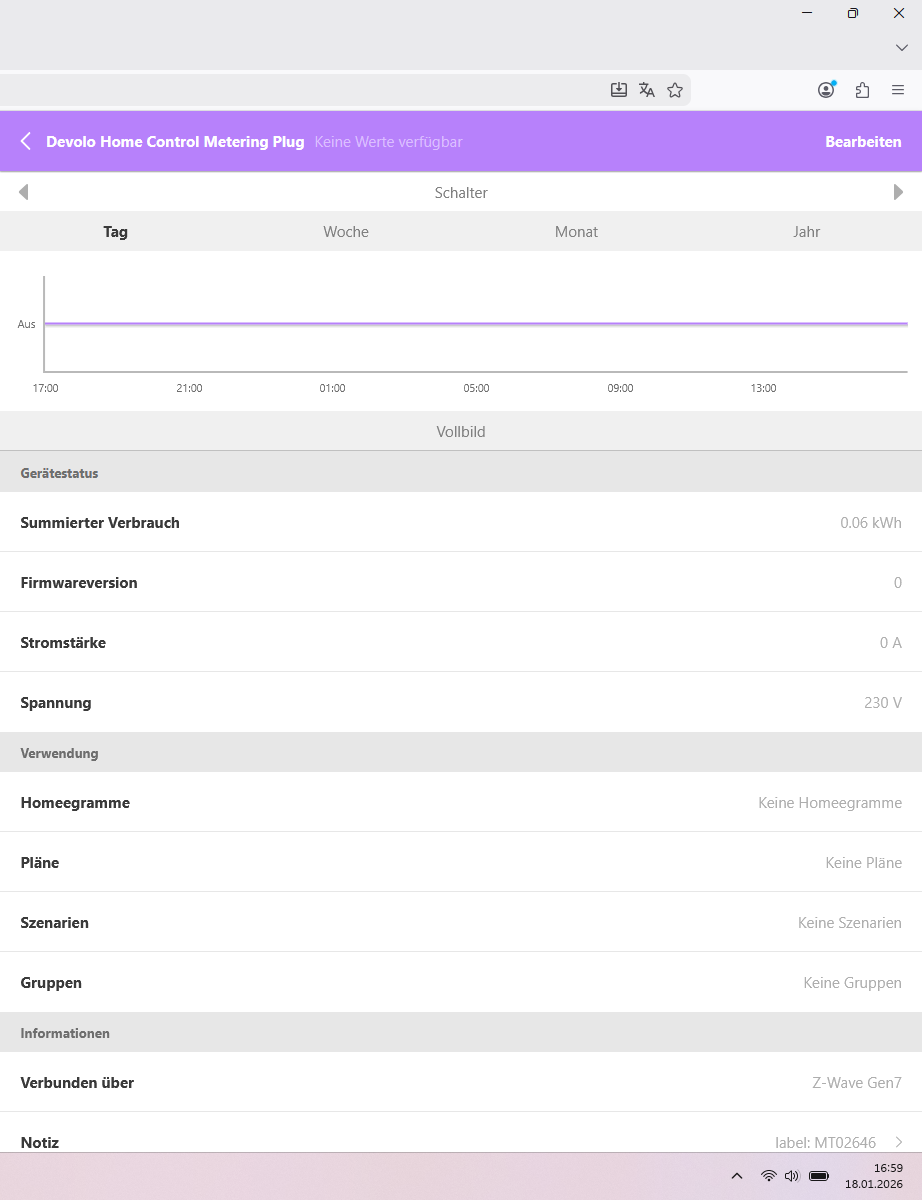Open the volume speaker icon in taskbar
Screen dimensions: 922x1200
[792, 1175]
